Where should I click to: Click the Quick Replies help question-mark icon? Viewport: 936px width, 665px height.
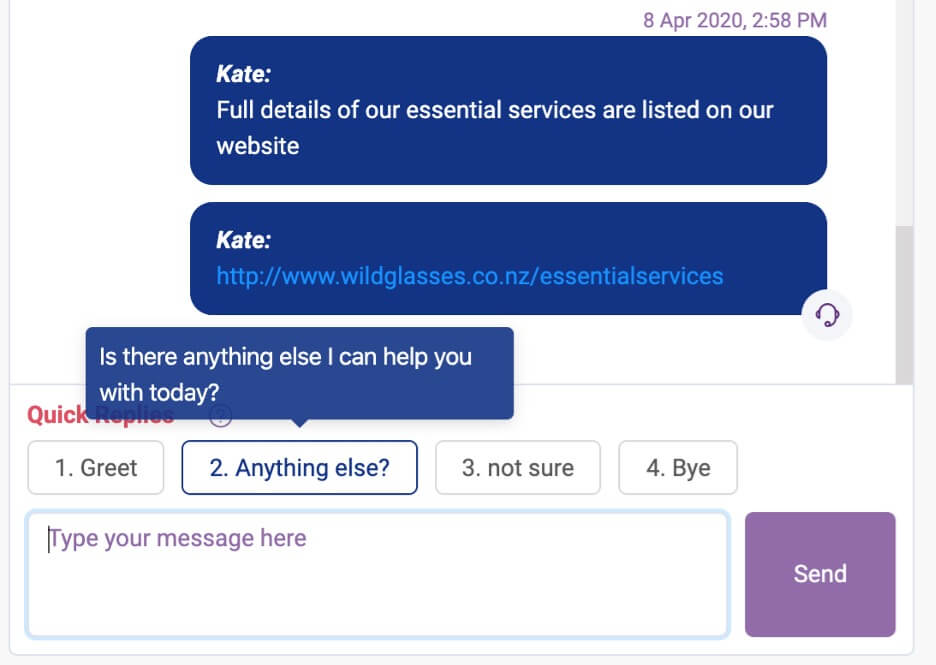click(221, 417)
